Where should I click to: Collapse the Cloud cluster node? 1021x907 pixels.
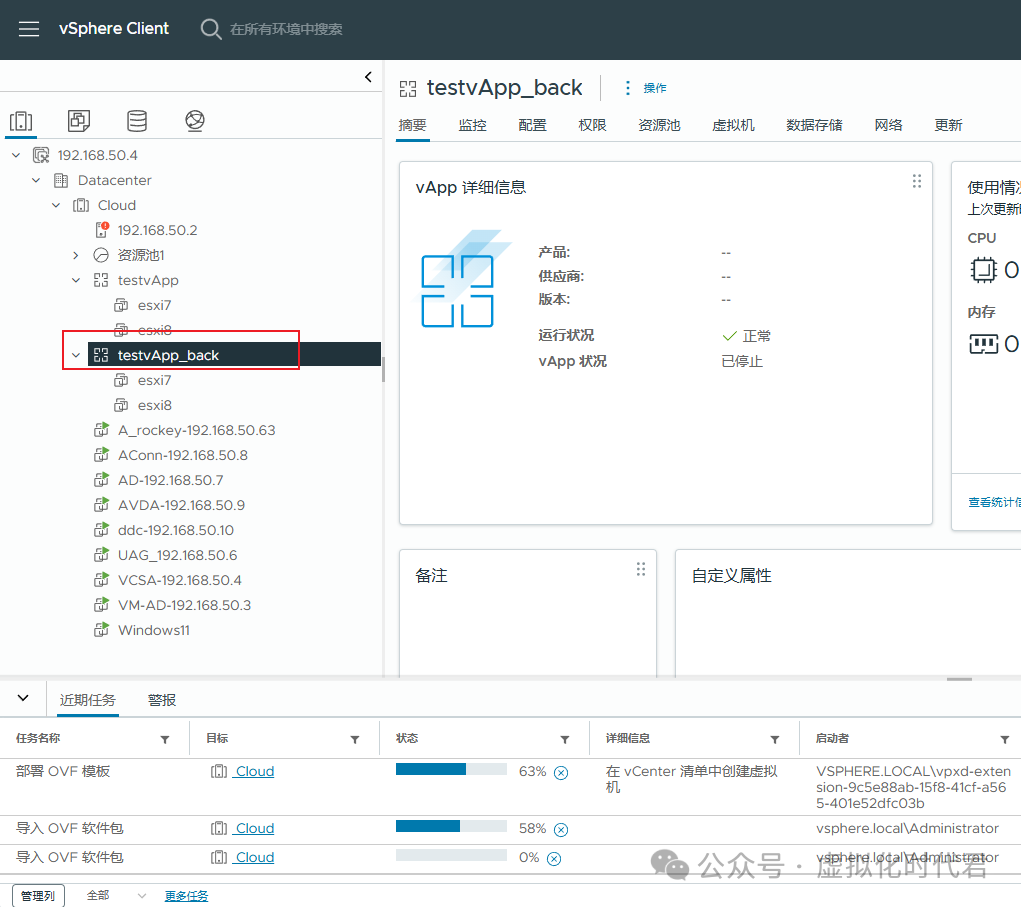click(56, 205)
